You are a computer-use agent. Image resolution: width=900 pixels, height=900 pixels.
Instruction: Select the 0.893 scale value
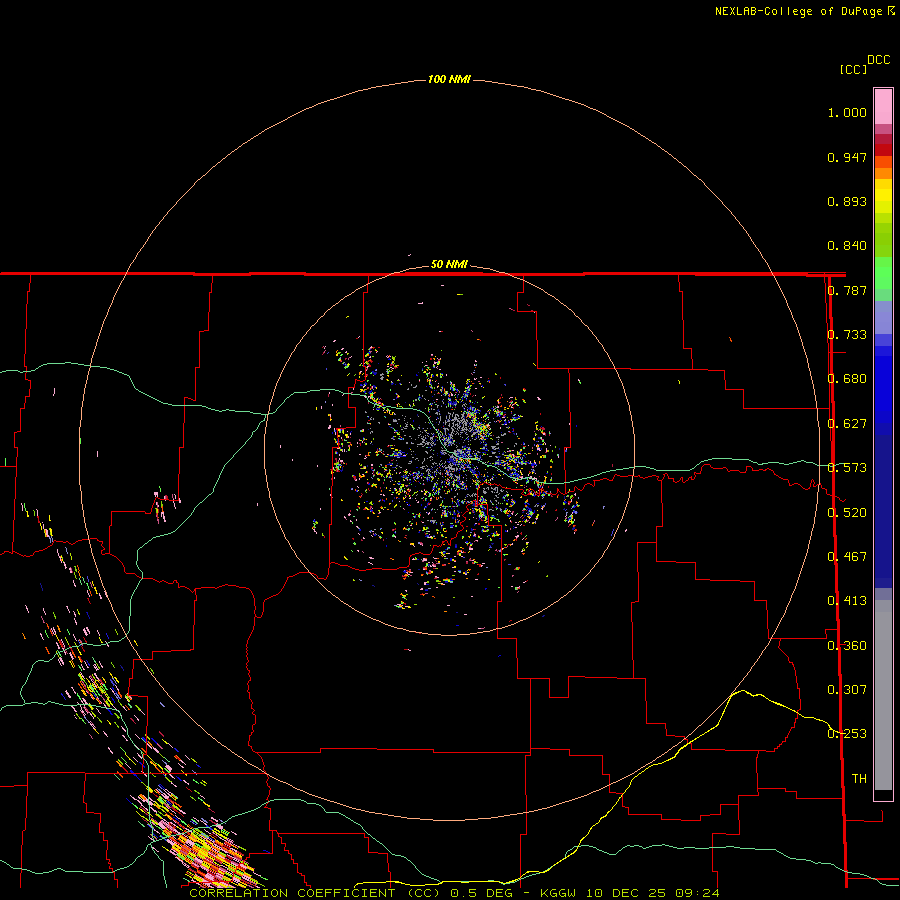(847, 201)
